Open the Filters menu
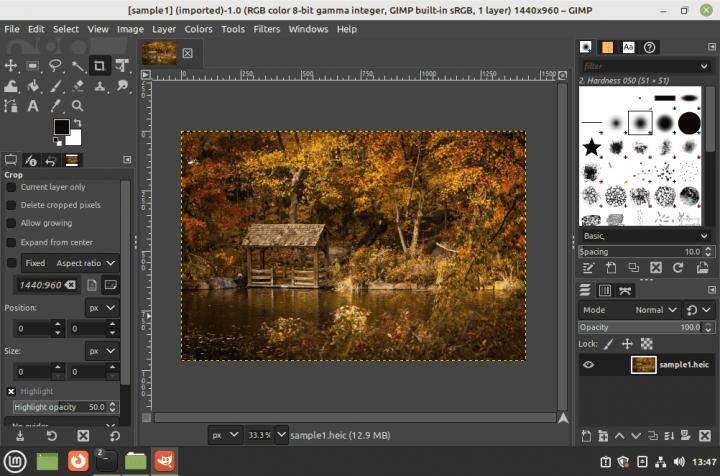This screenshot has height=476, width=720. (266, 29)
